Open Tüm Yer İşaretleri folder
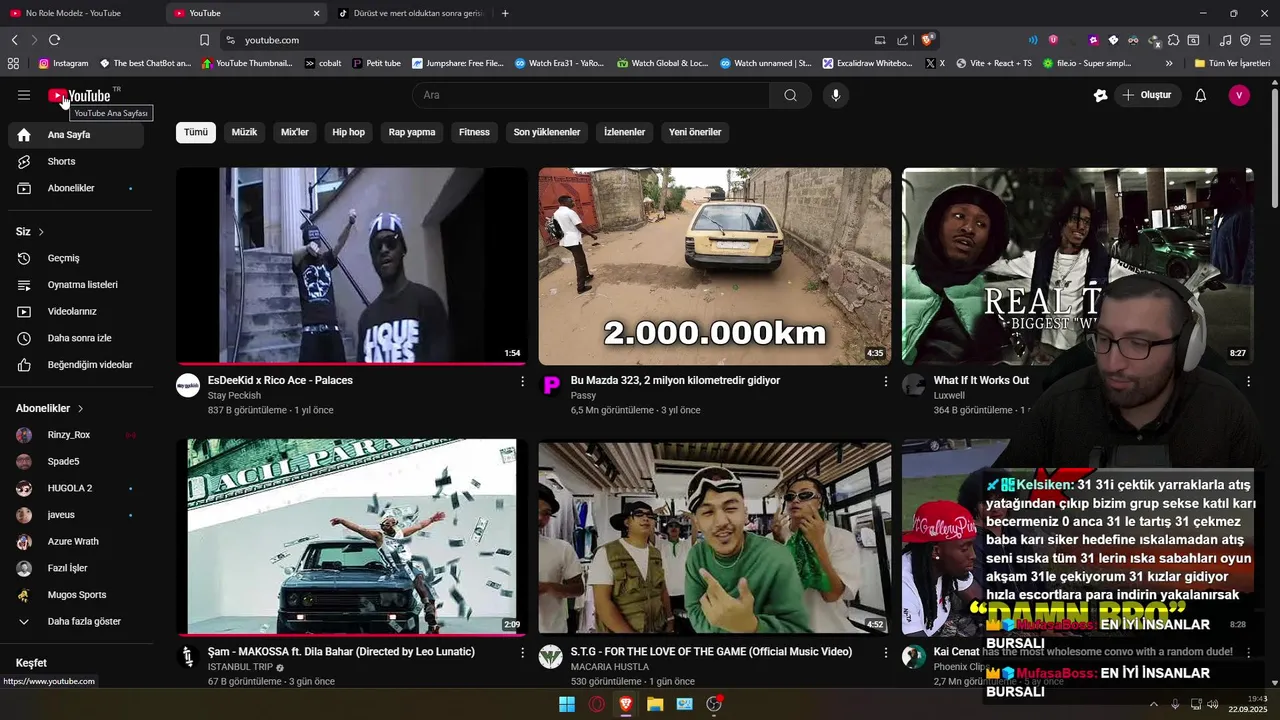The image size is (1280, 720). pos(1232,63)
